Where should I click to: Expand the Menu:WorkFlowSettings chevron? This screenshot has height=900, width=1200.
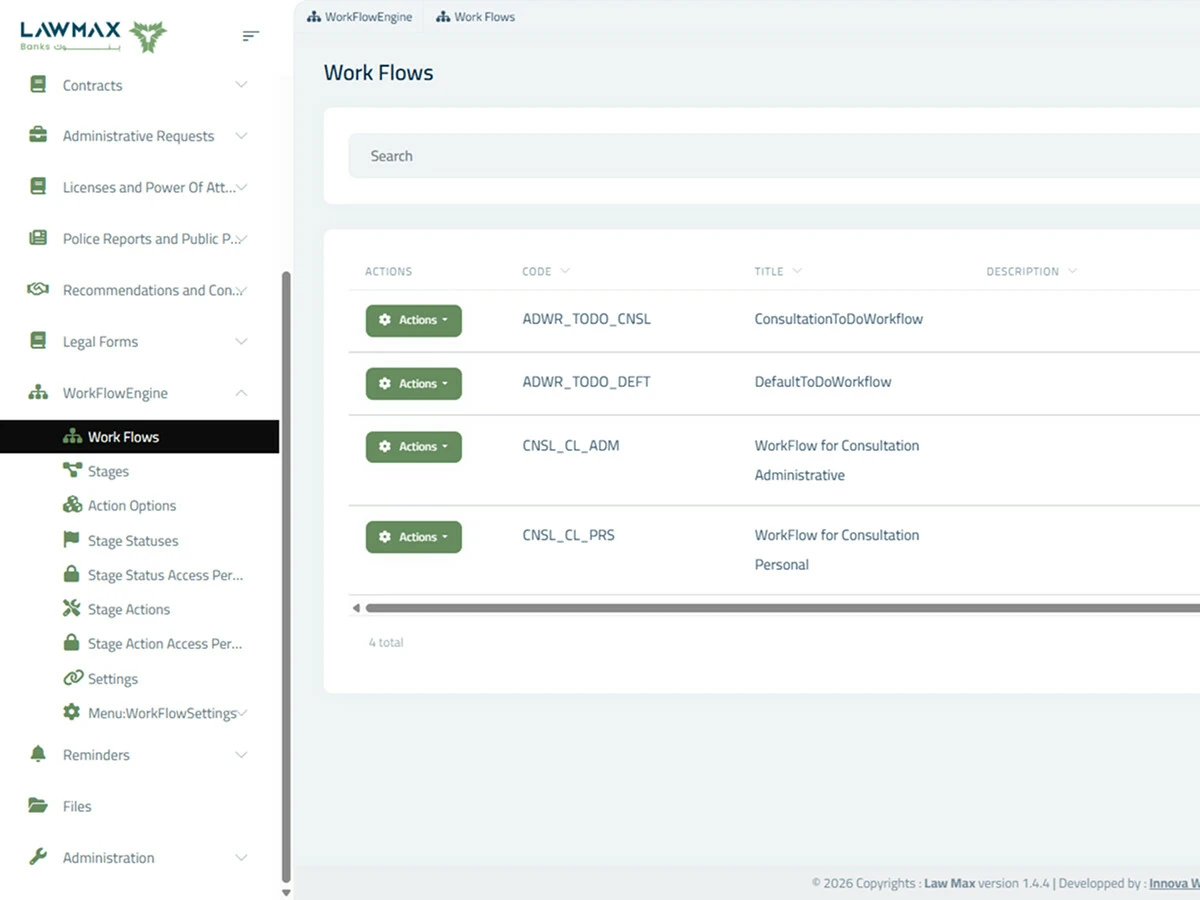pyautogui.click(x=242, y=713)
